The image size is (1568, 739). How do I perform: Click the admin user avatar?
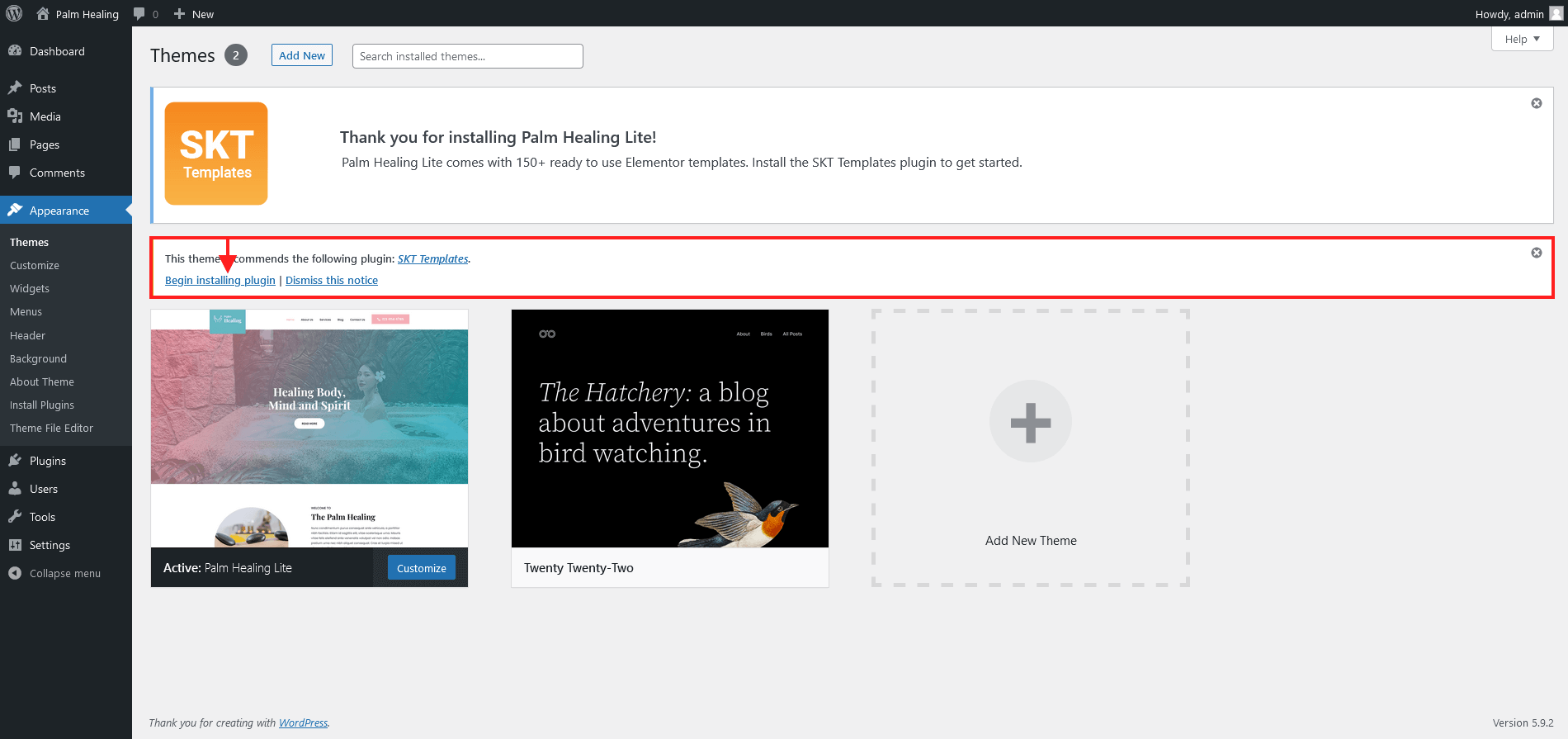click(1556, 13)
